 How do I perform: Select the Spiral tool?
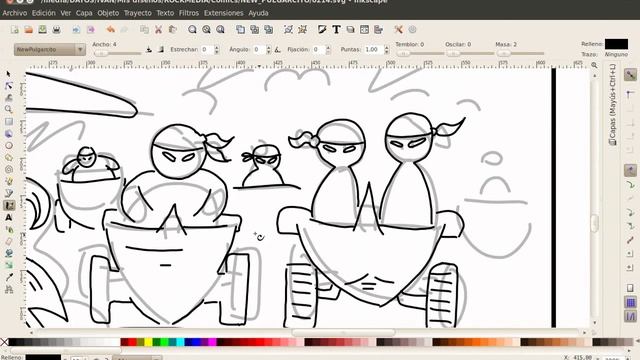click(x=9, y=169)
